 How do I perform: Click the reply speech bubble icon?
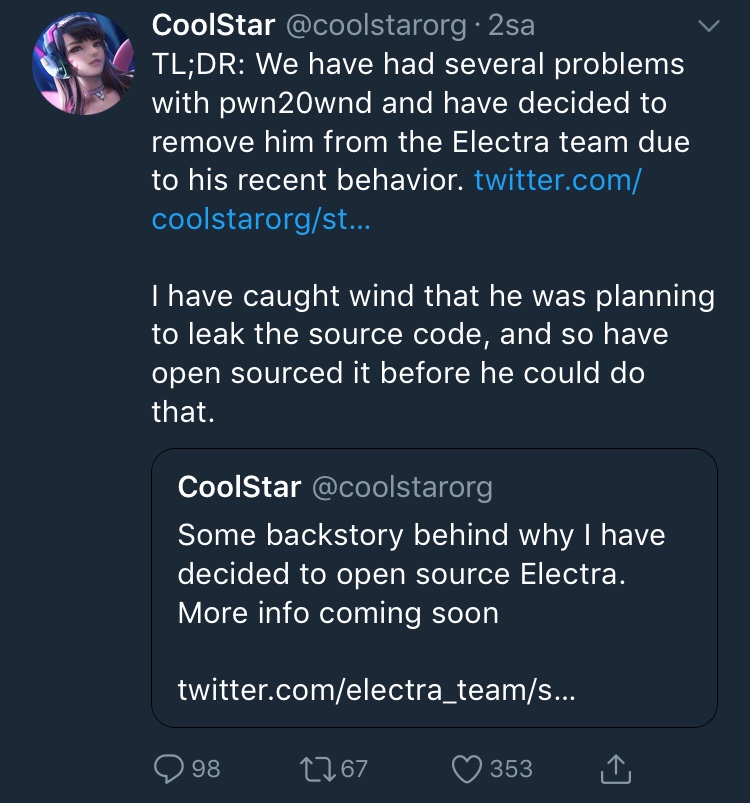pyautogui.click(x=167, y=768)
